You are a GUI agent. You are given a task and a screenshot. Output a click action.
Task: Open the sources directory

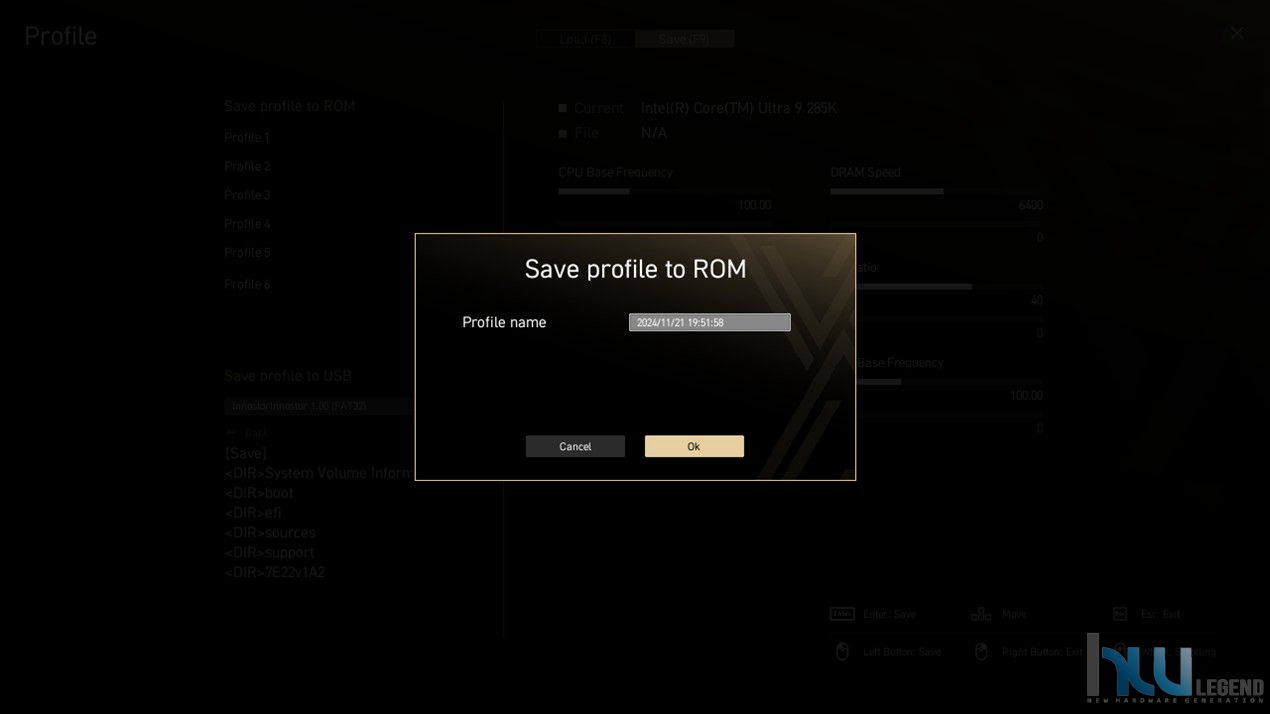coord(270,533)
